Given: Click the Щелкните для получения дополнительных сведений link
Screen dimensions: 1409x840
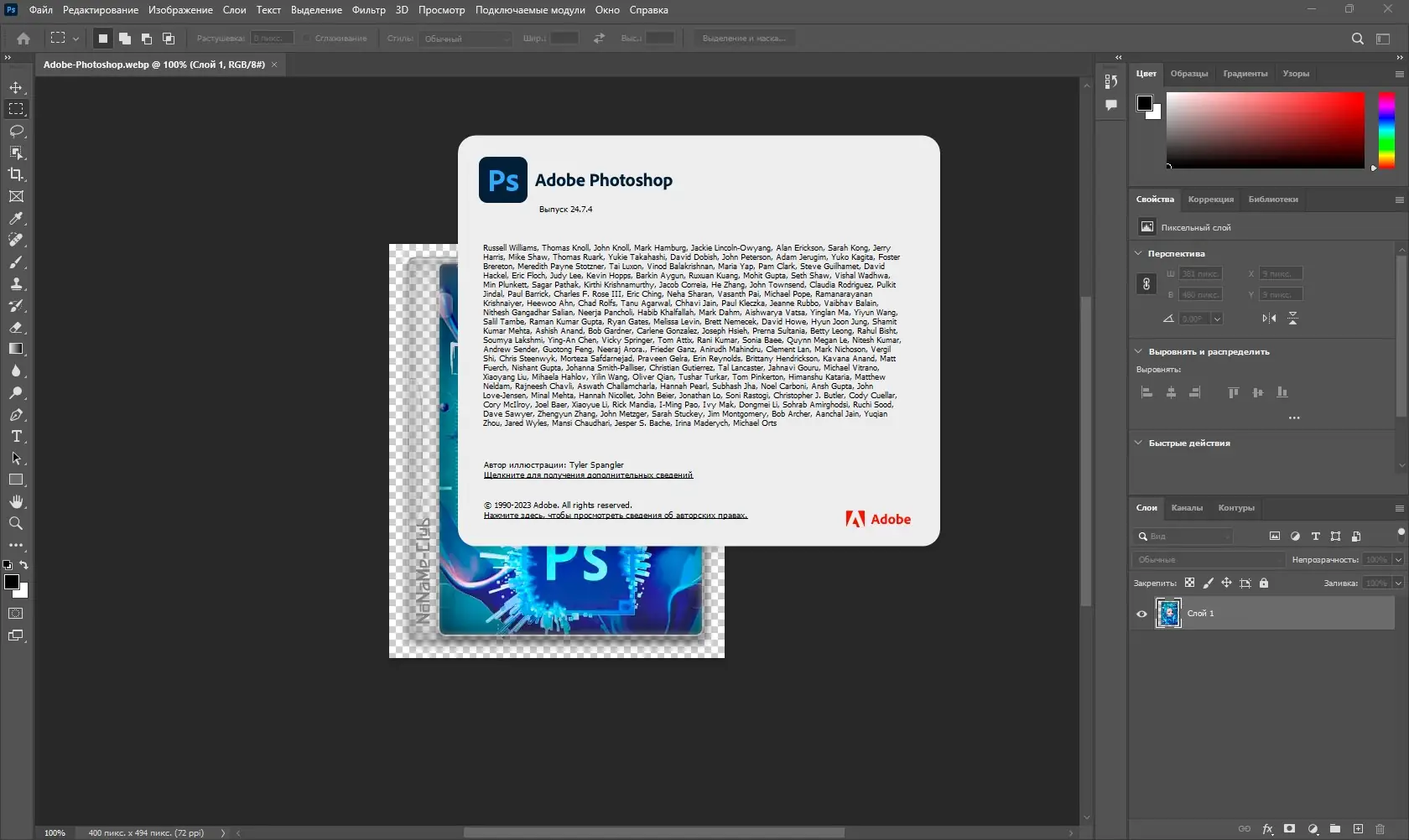Looking at the screenshot, I should 588,475.
